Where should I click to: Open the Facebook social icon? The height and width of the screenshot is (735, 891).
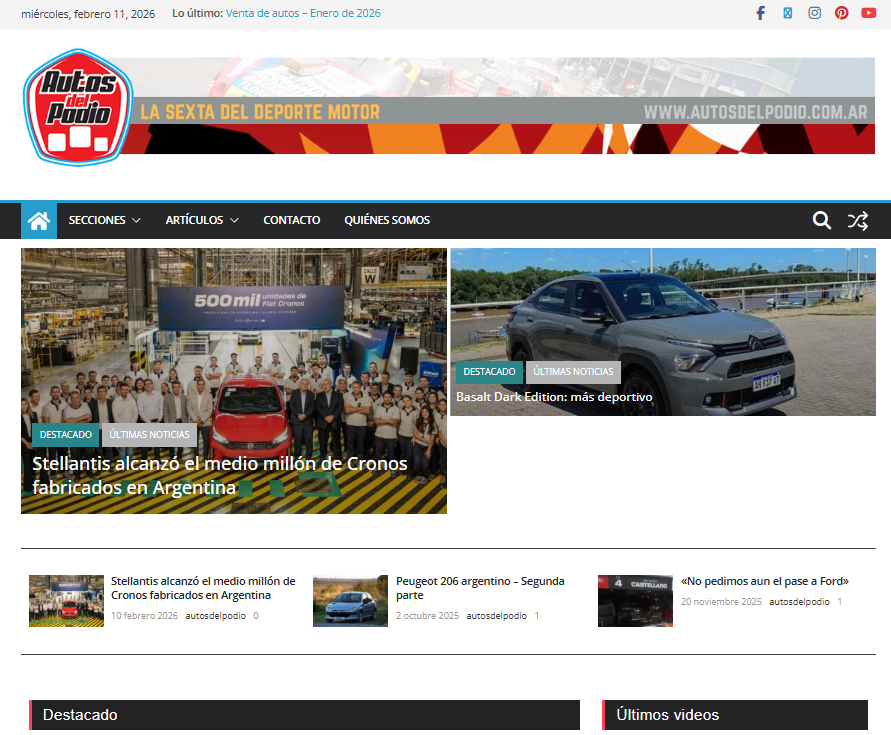pos(760,13)
